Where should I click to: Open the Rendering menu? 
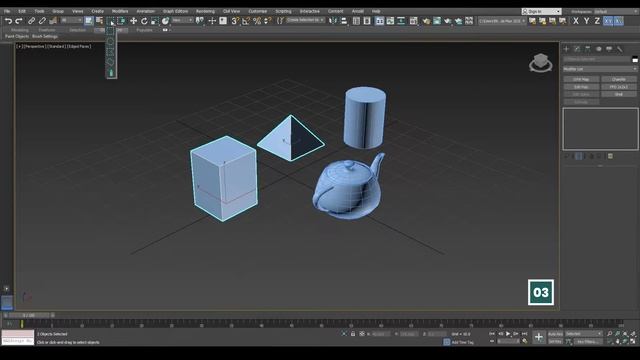205,11
